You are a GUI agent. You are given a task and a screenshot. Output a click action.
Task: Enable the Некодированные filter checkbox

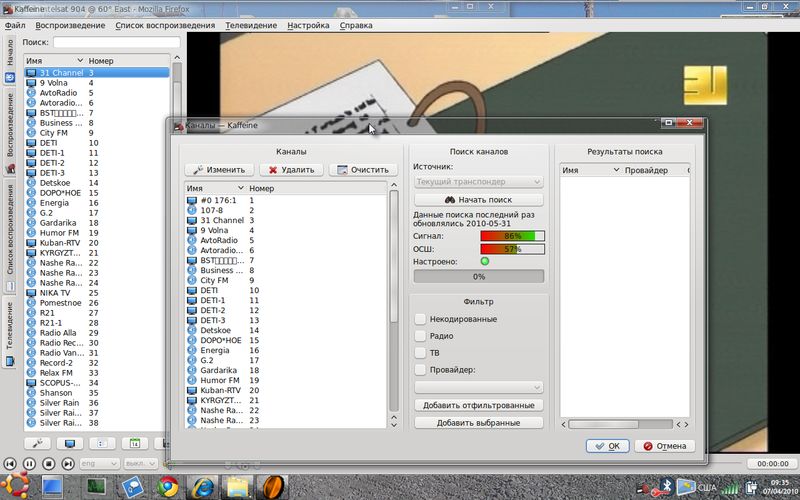point(421,318)
